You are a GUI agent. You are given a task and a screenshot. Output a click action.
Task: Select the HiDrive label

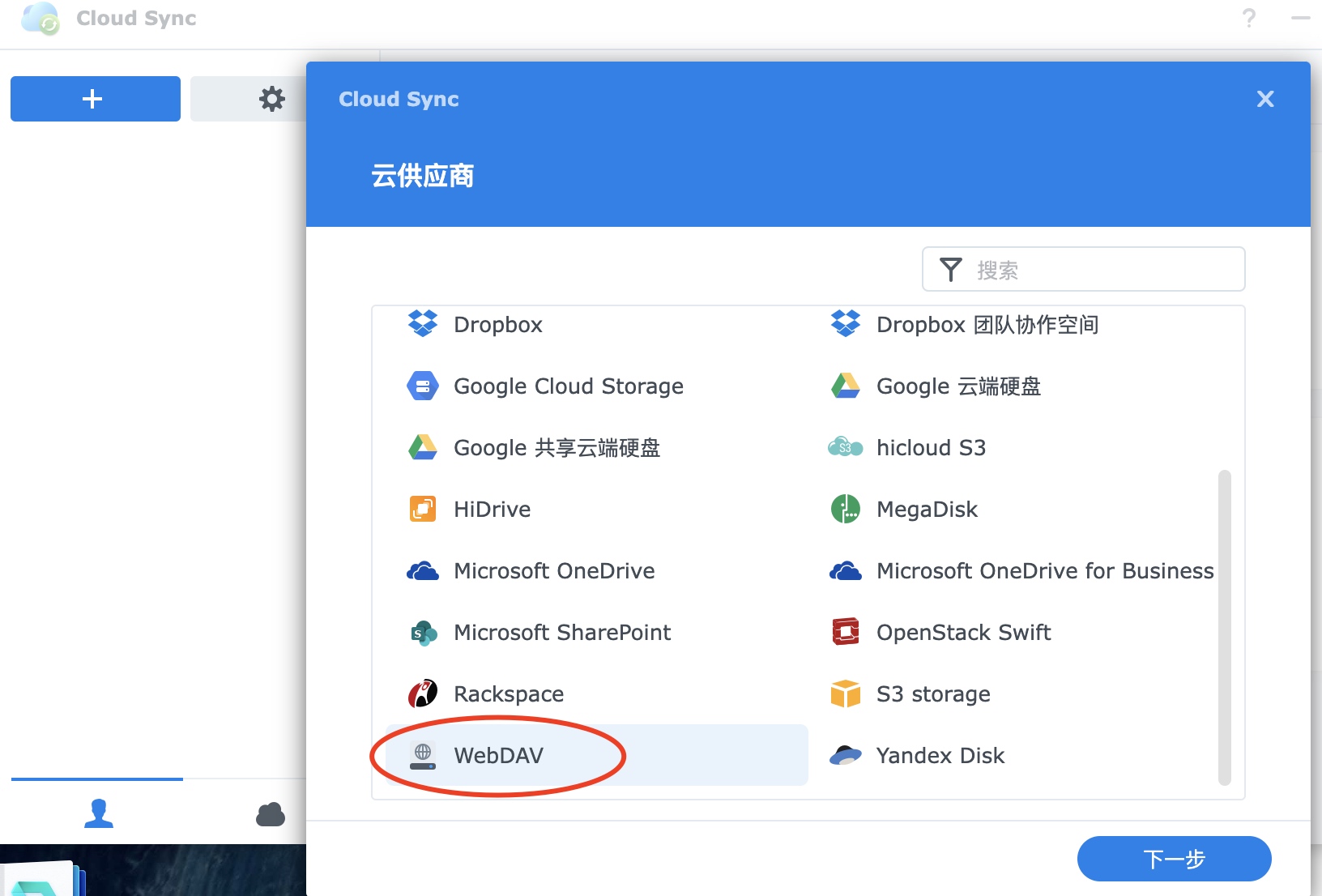coord(493,510)
